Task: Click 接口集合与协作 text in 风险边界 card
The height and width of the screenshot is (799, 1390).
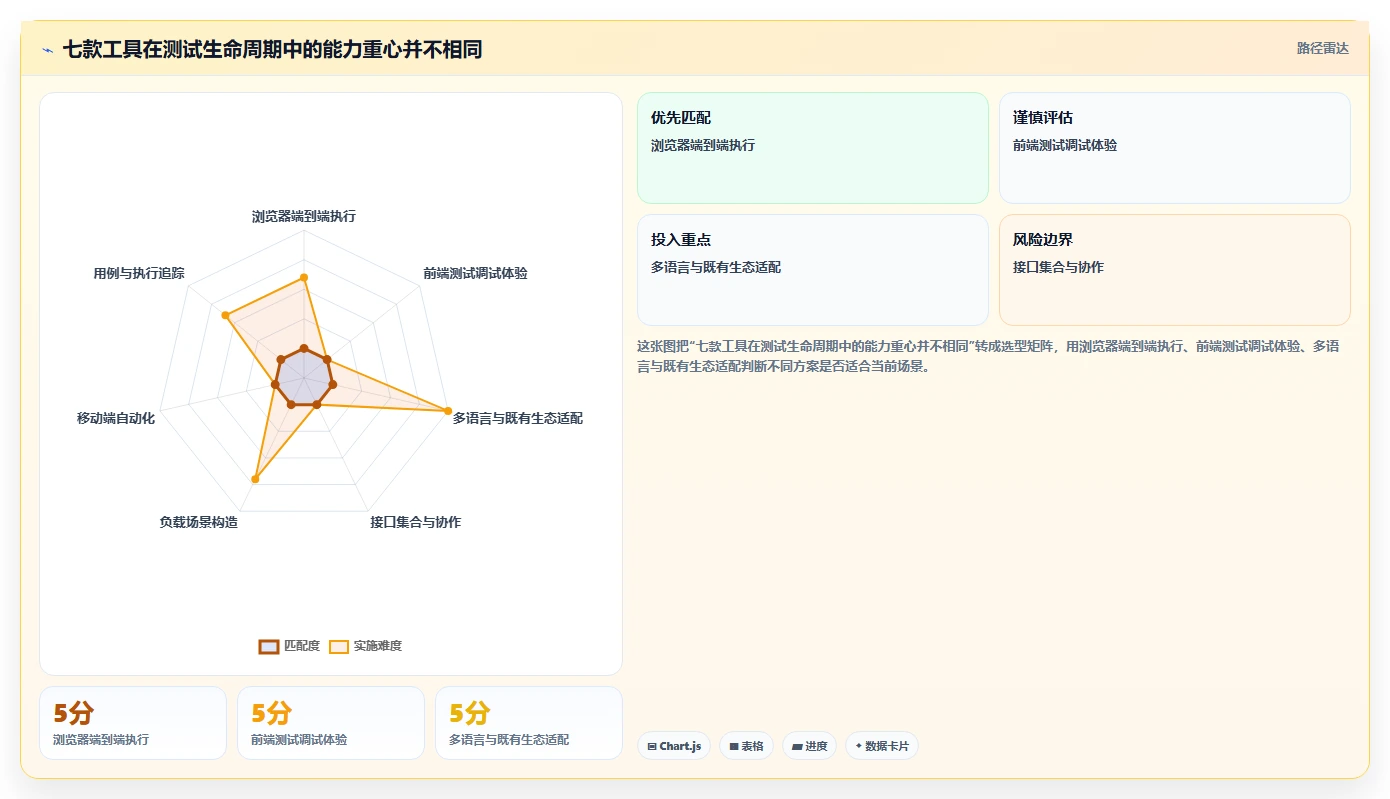Action: tap(1058, 267)
